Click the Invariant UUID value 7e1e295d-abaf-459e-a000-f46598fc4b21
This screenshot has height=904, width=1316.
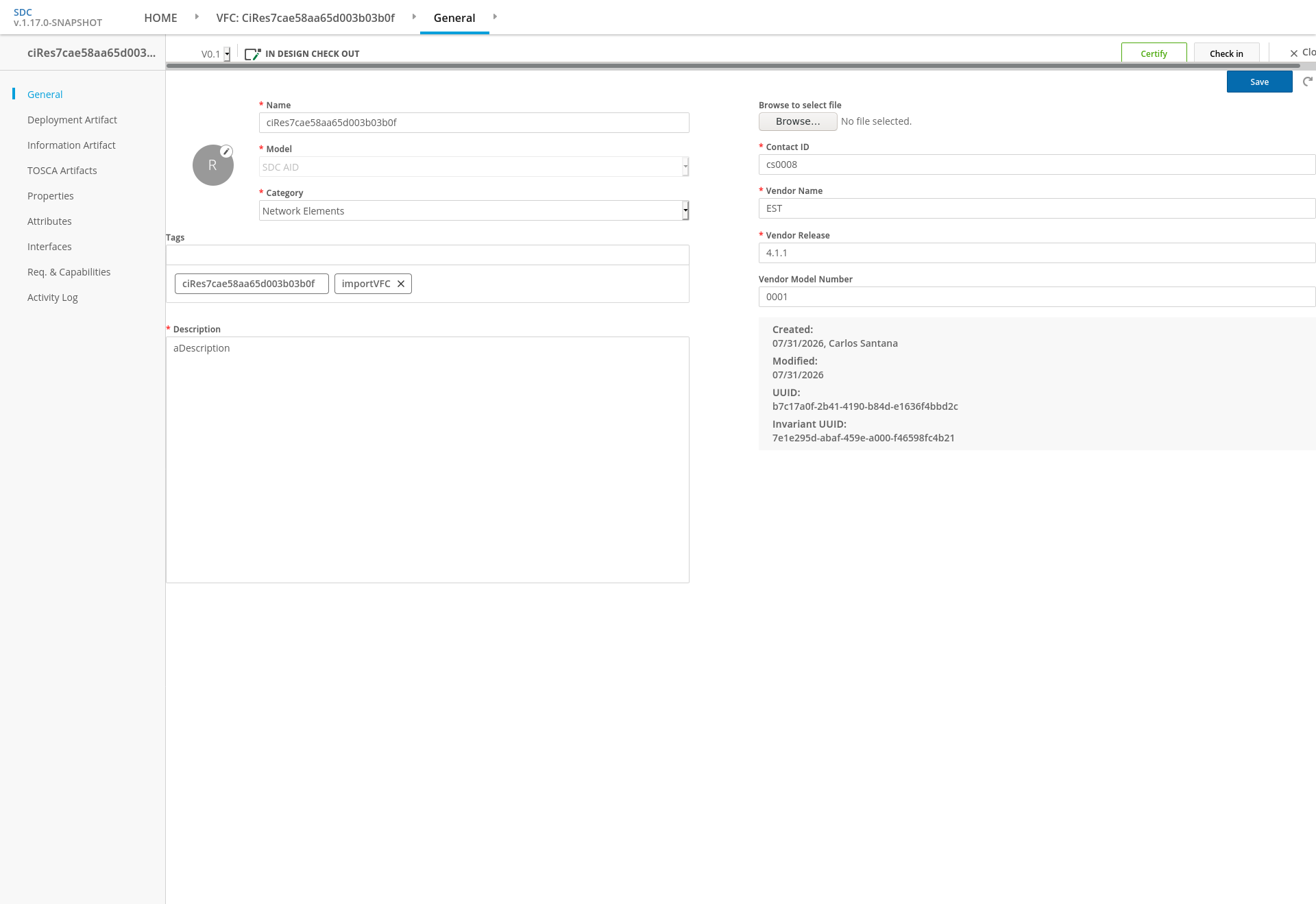(x=864, y=438)
